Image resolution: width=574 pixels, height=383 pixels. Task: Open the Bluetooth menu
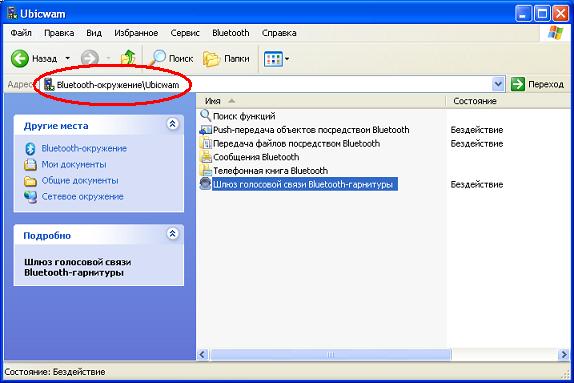231,33
